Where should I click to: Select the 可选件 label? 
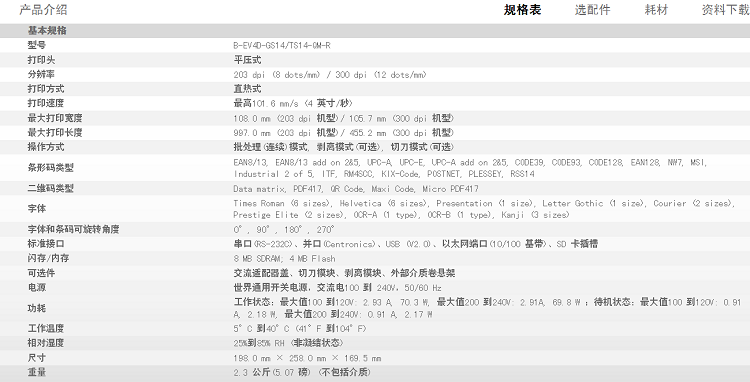click(41, 273)
